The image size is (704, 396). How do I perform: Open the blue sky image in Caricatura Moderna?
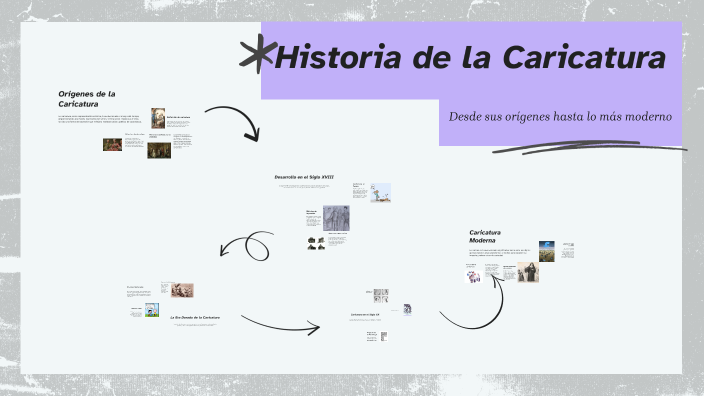(x=546, y=251)
